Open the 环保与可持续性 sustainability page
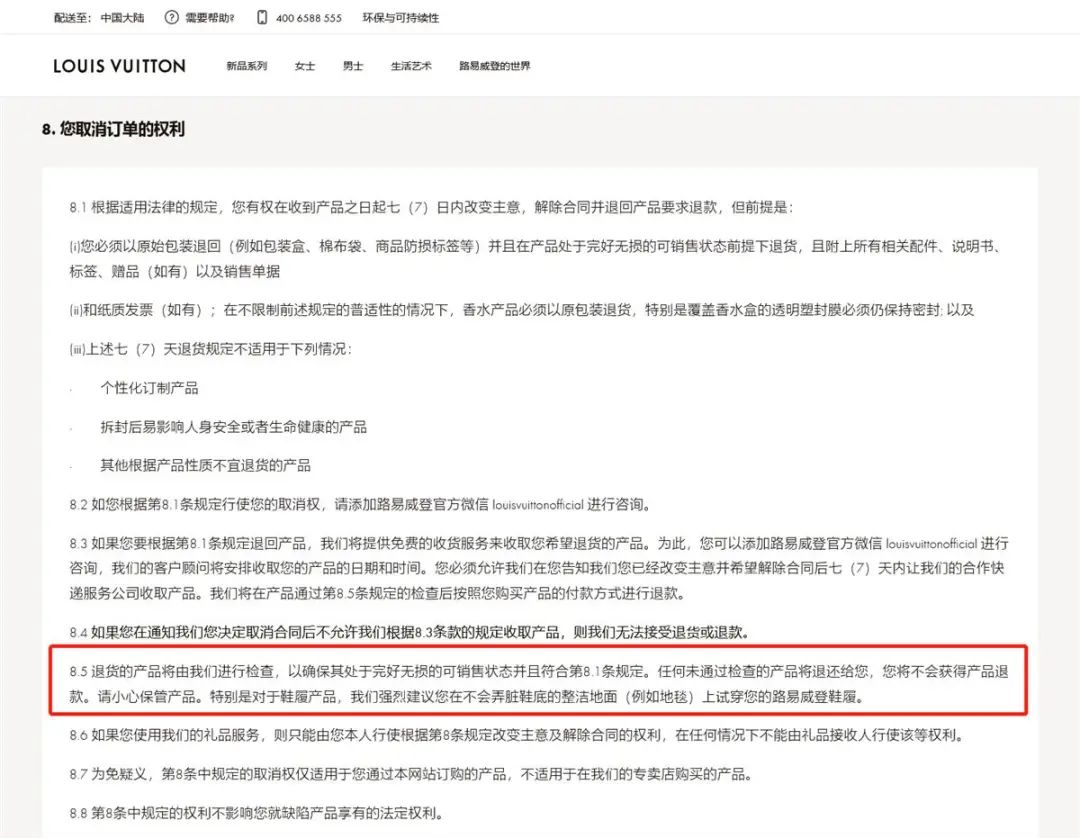 point(399,17)
